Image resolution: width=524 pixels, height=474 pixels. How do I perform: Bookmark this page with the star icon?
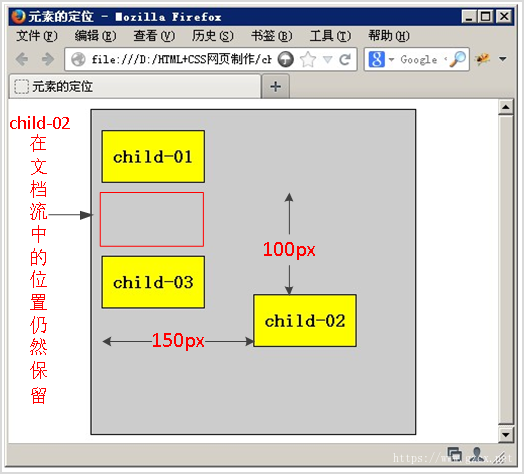point(308,60)
